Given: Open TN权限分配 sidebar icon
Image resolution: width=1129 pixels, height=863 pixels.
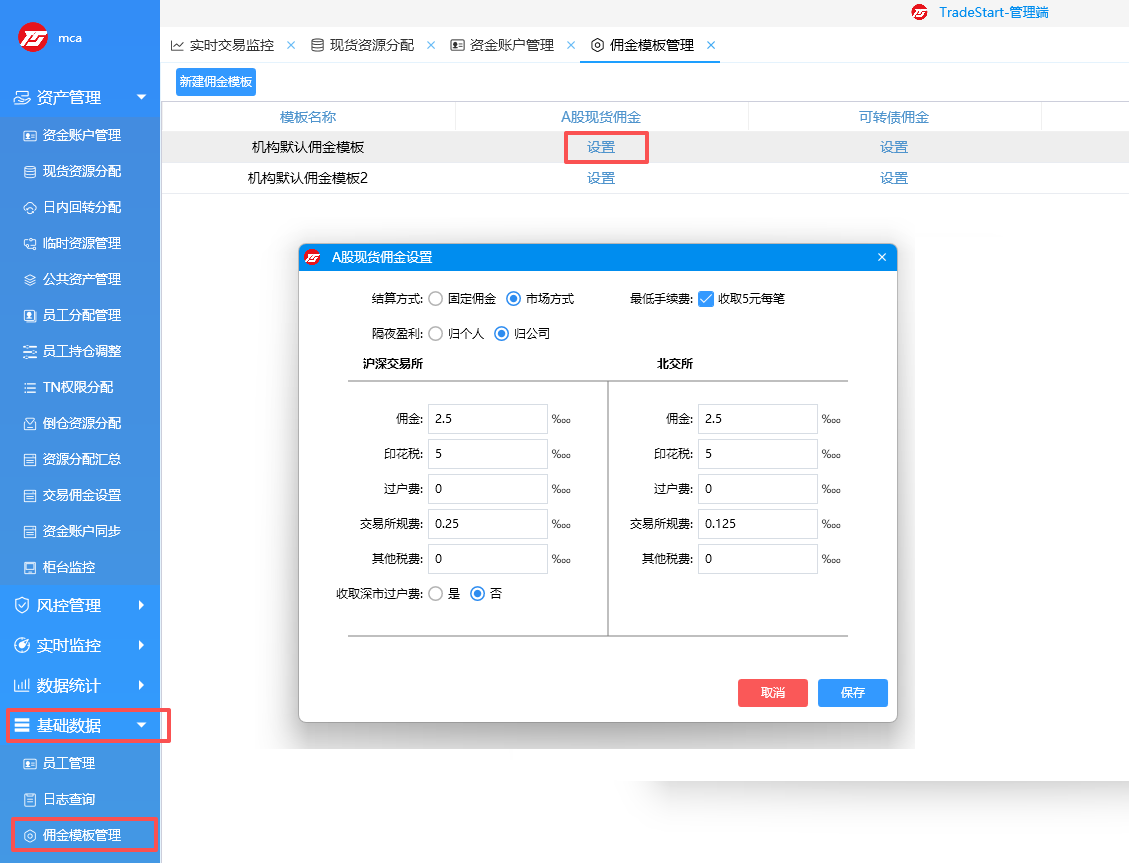Looking at the screenshot, I should coord(30,387).
